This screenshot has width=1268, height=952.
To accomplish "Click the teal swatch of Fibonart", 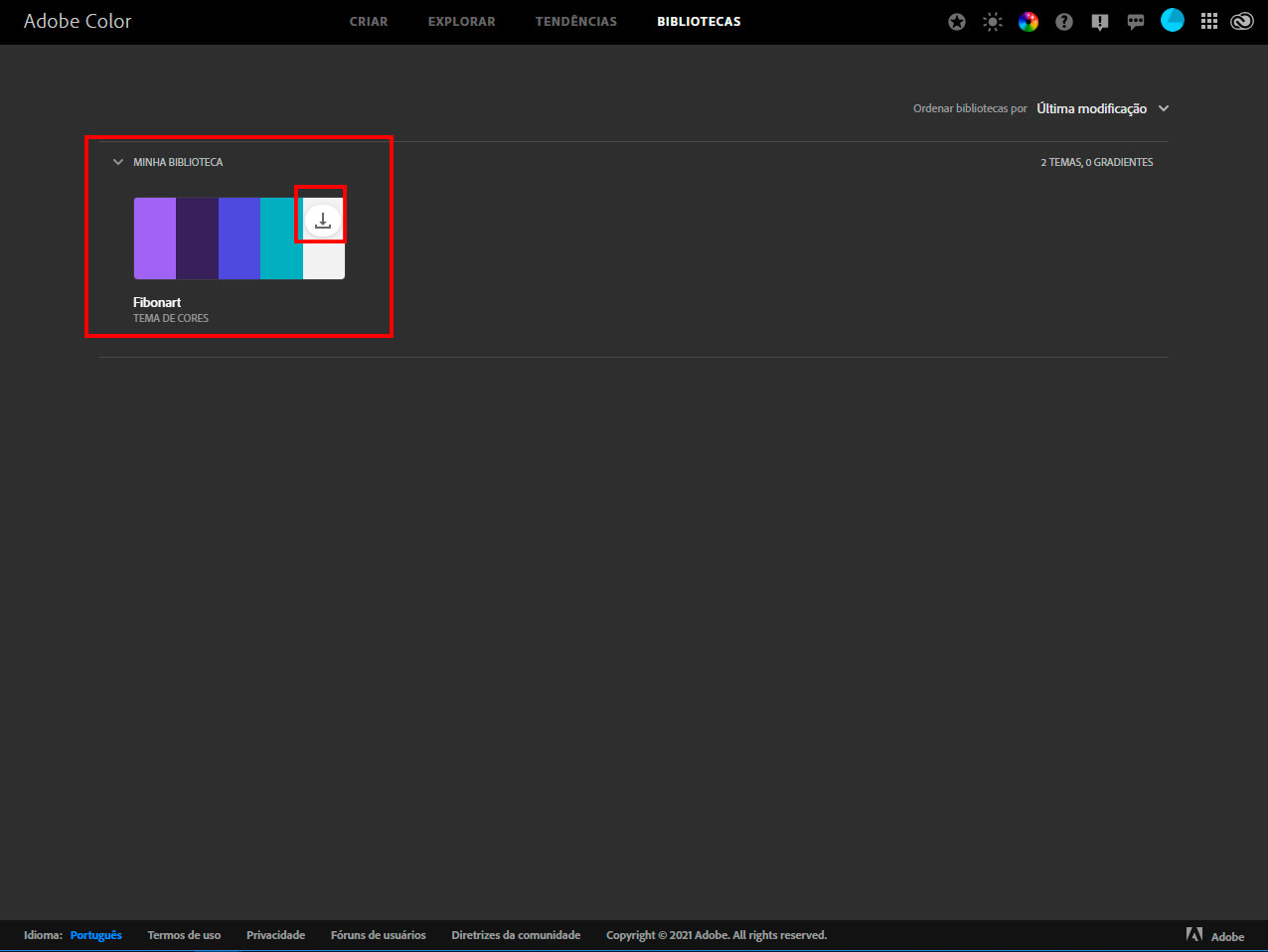I will (x=281, y=238).
